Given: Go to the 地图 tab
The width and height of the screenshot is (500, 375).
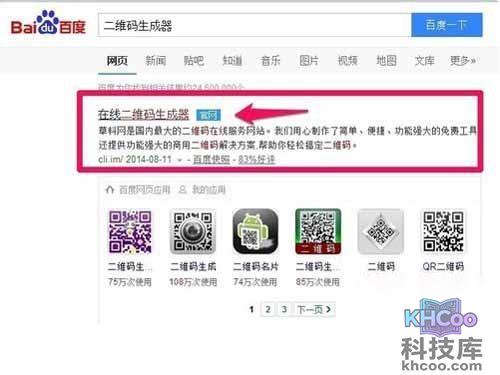Looking at the screenshot, I should coord(386,61).
